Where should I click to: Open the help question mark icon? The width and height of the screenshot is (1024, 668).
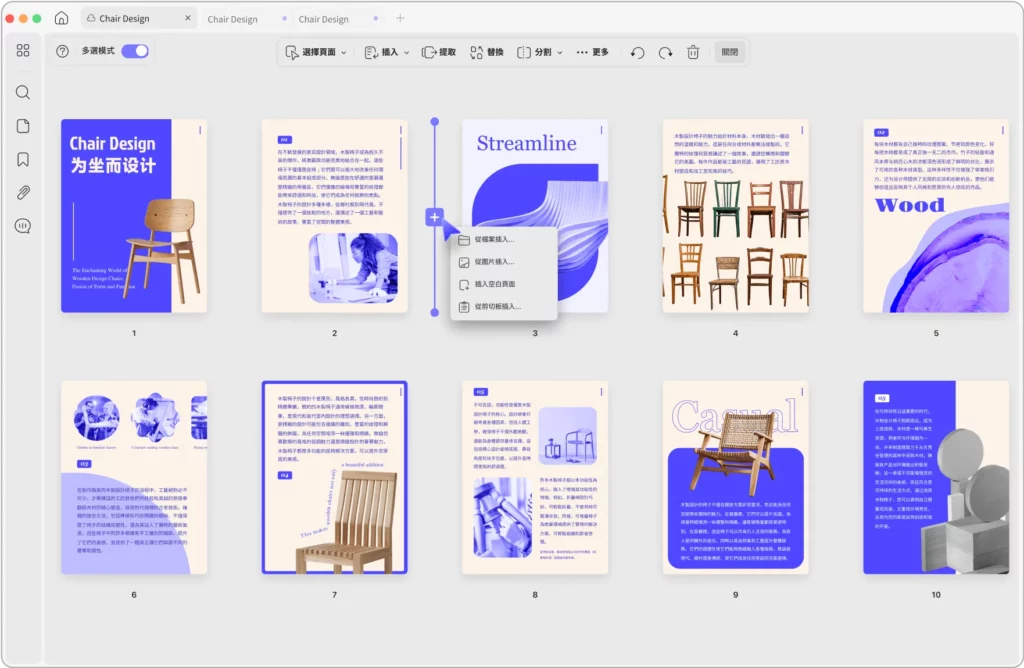63,51
